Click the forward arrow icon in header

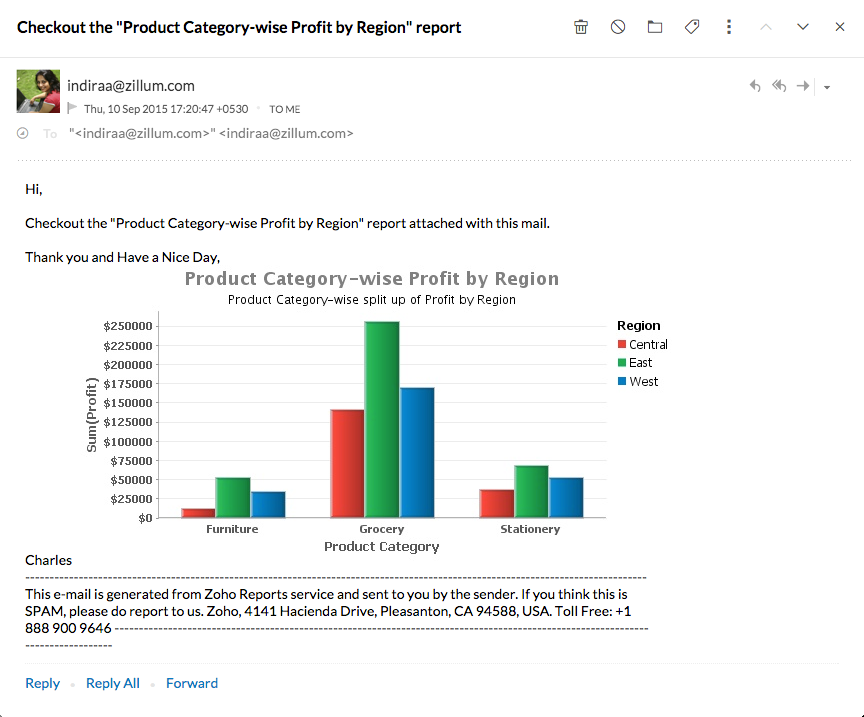[x=803, y=87]
